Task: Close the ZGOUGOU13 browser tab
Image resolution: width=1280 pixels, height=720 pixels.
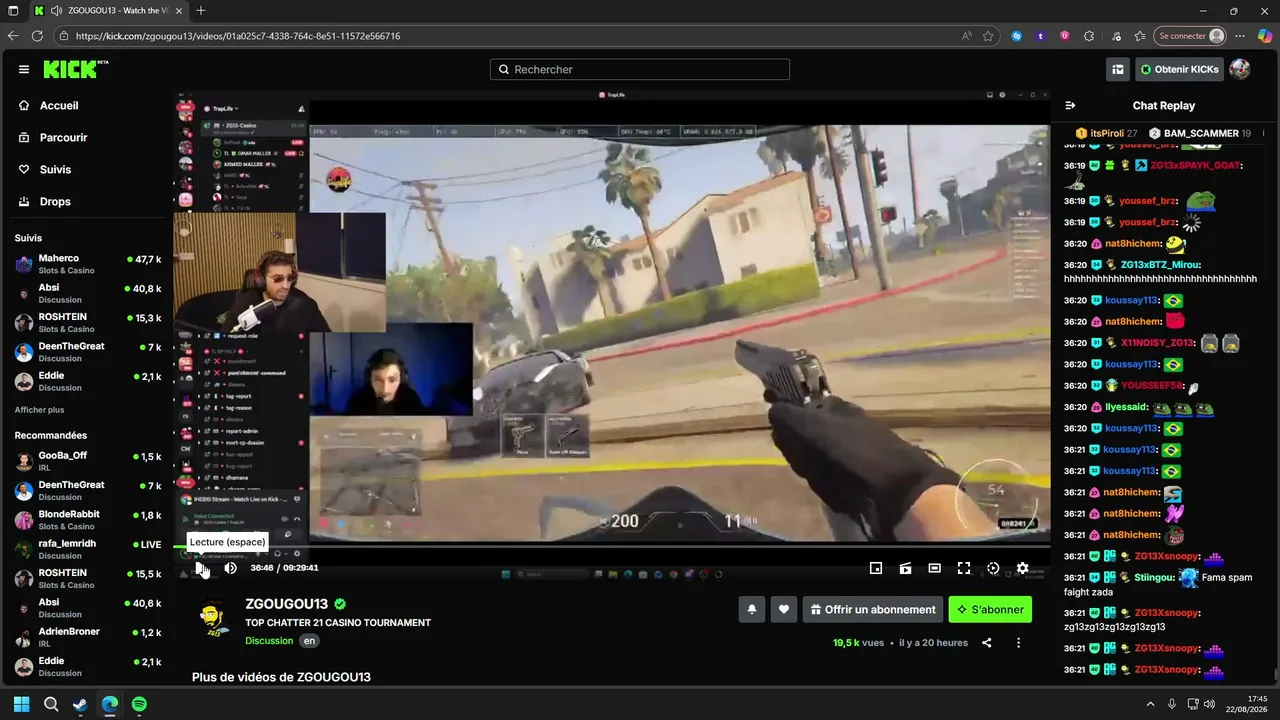Action: pos(179,11)
